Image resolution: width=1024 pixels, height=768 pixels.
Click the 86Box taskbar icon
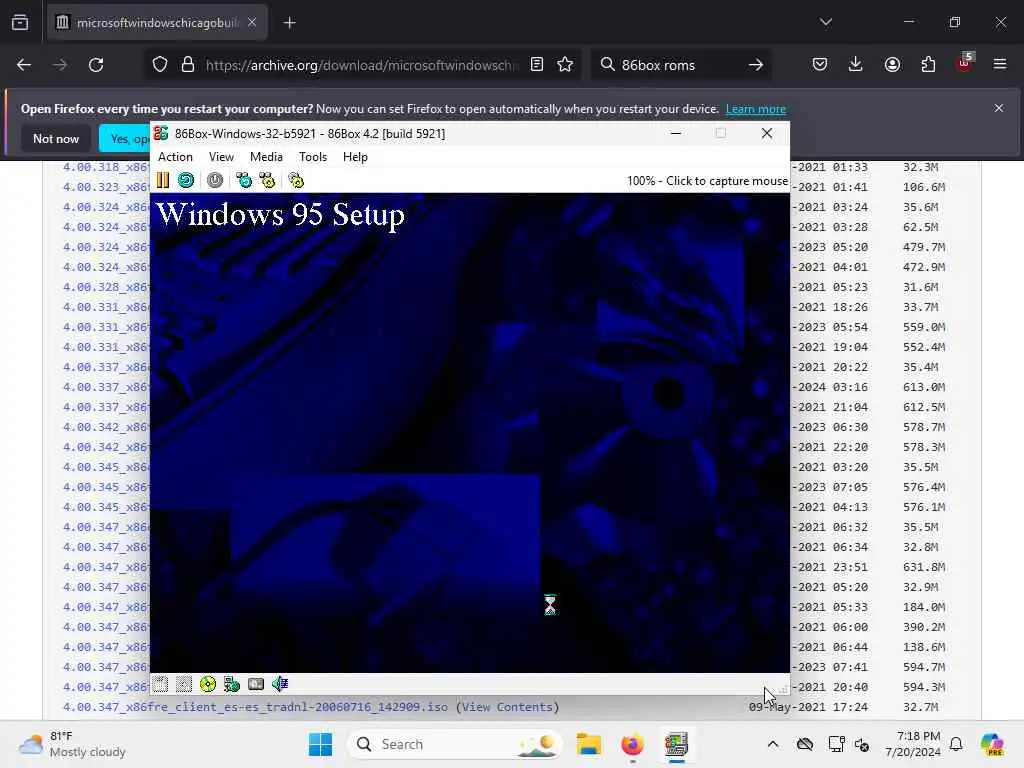click(676, 744)
